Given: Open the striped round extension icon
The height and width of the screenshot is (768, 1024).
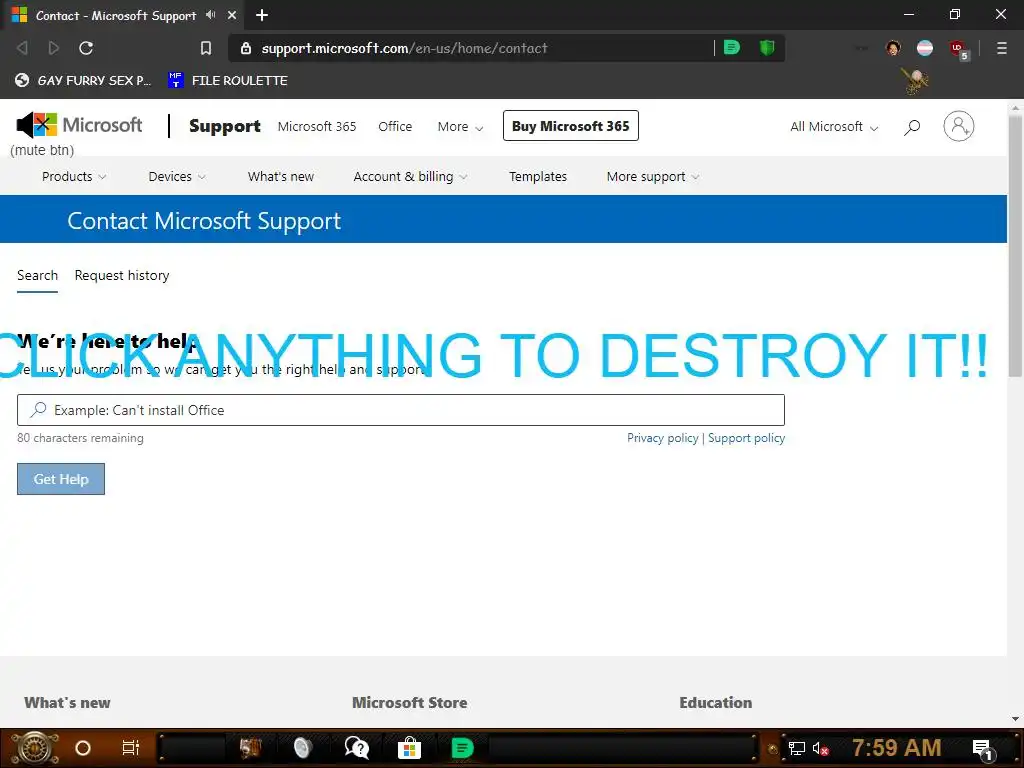Looking at the screenshot, I should 925,48.
